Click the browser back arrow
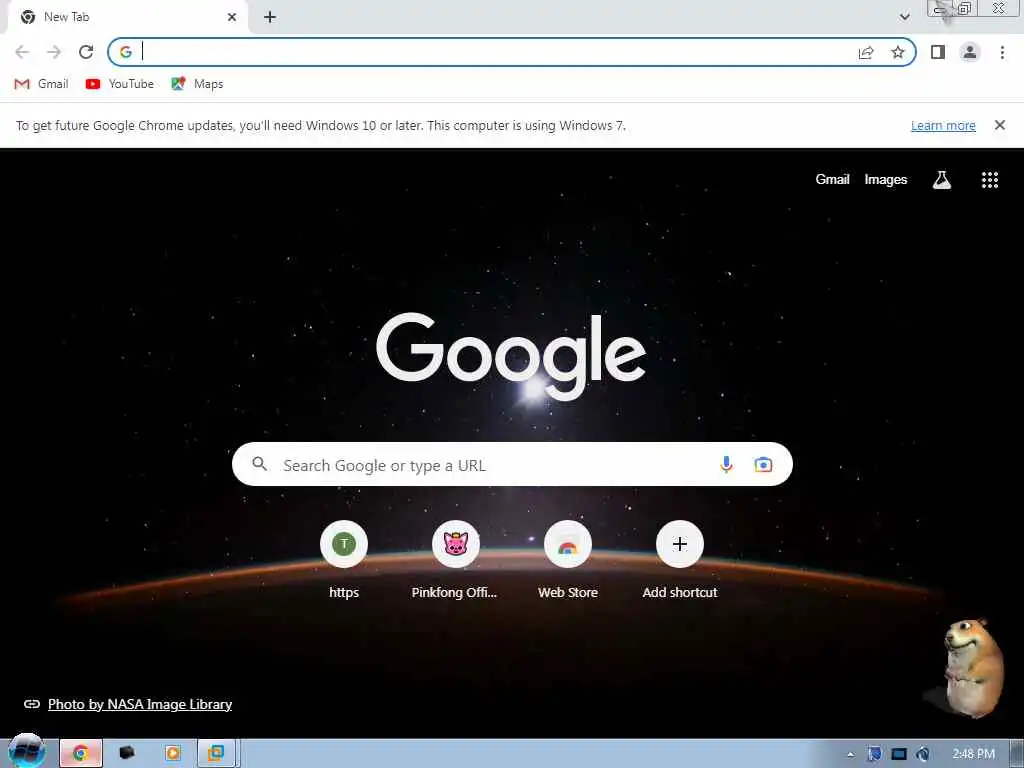 22,52
